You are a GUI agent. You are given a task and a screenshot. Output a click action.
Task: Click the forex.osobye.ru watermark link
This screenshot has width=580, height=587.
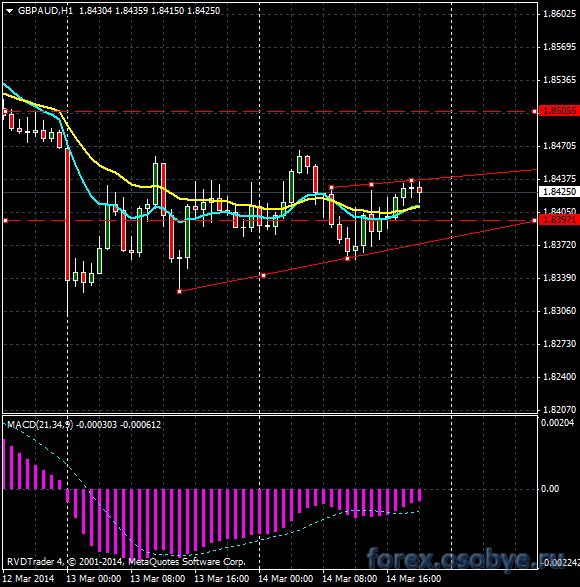[465, 559]
